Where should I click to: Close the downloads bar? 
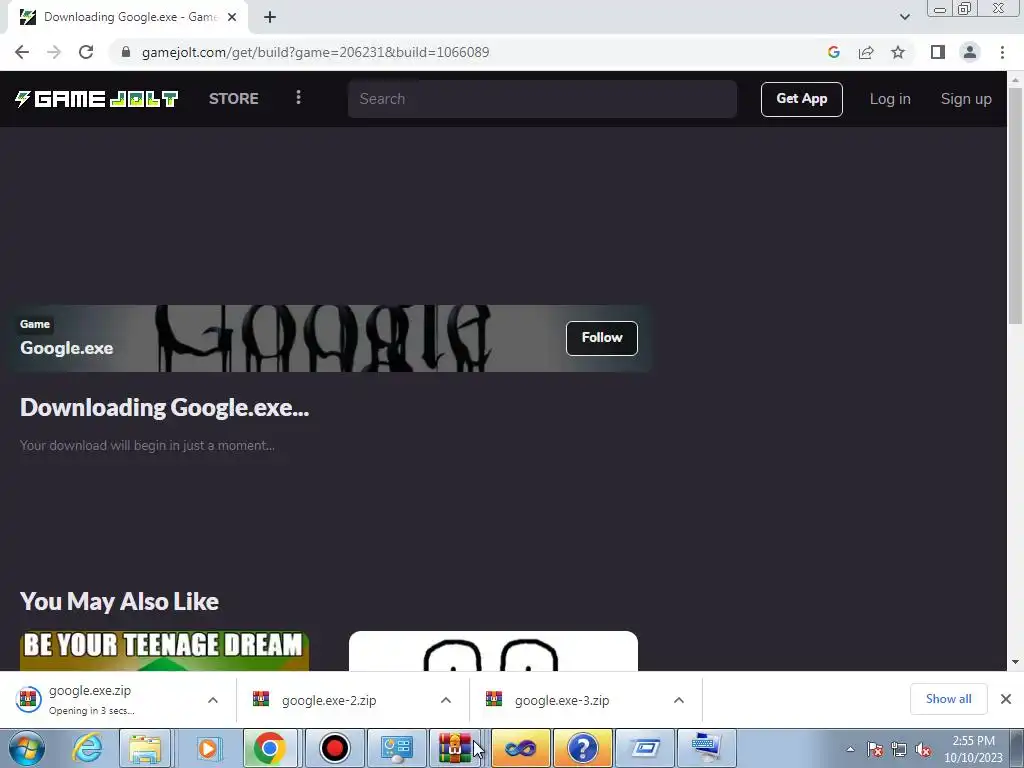click(1006, 699)
